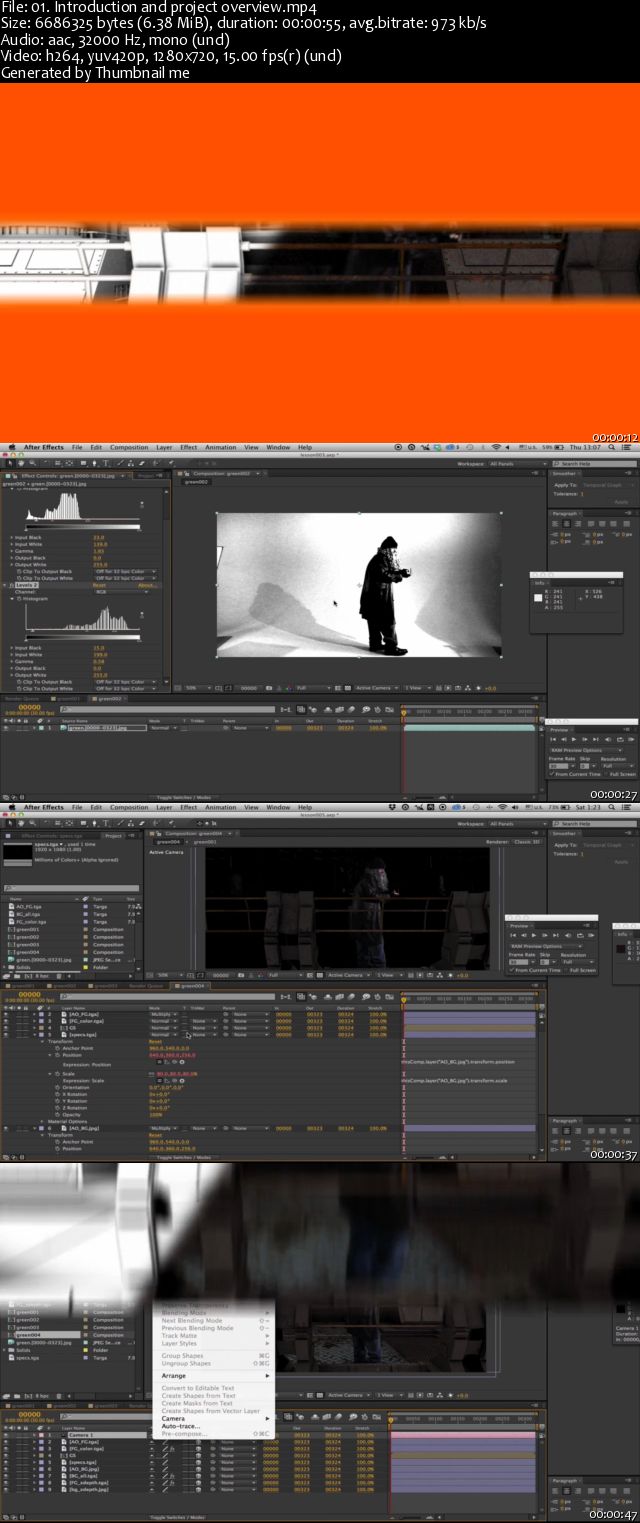The image size is (640, 1523).
Task: Click the Orientation stopwatch under the [specs.tga] layer
Action: click(x=55, y=1087)
